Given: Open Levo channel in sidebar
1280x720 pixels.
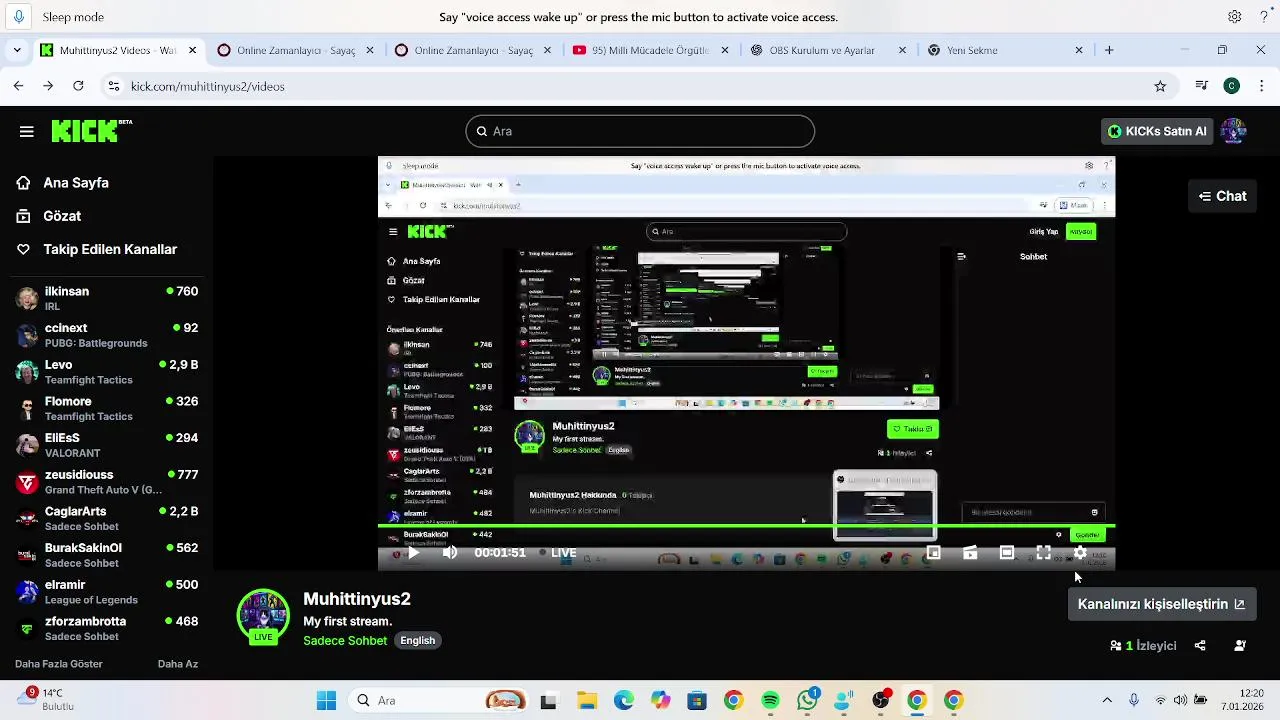Looking at the screenshot, I should pos(107,372).
